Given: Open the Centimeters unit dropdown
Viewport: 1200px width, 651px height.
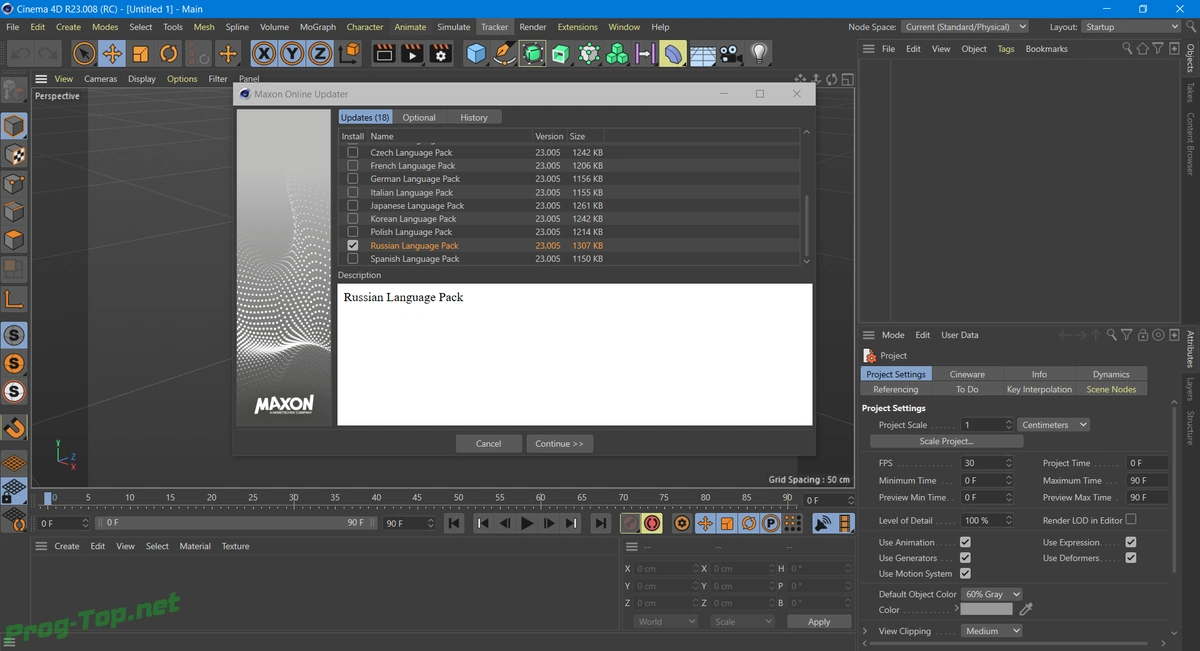Looking at the screenshot, I should (1054, 425).
